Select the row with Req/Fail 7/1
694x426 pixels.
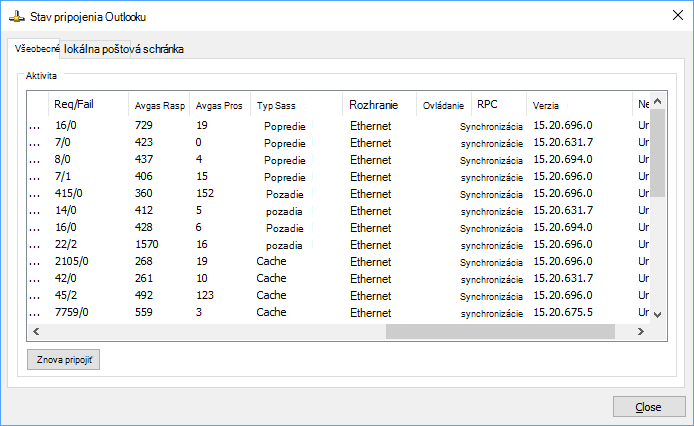339,177
